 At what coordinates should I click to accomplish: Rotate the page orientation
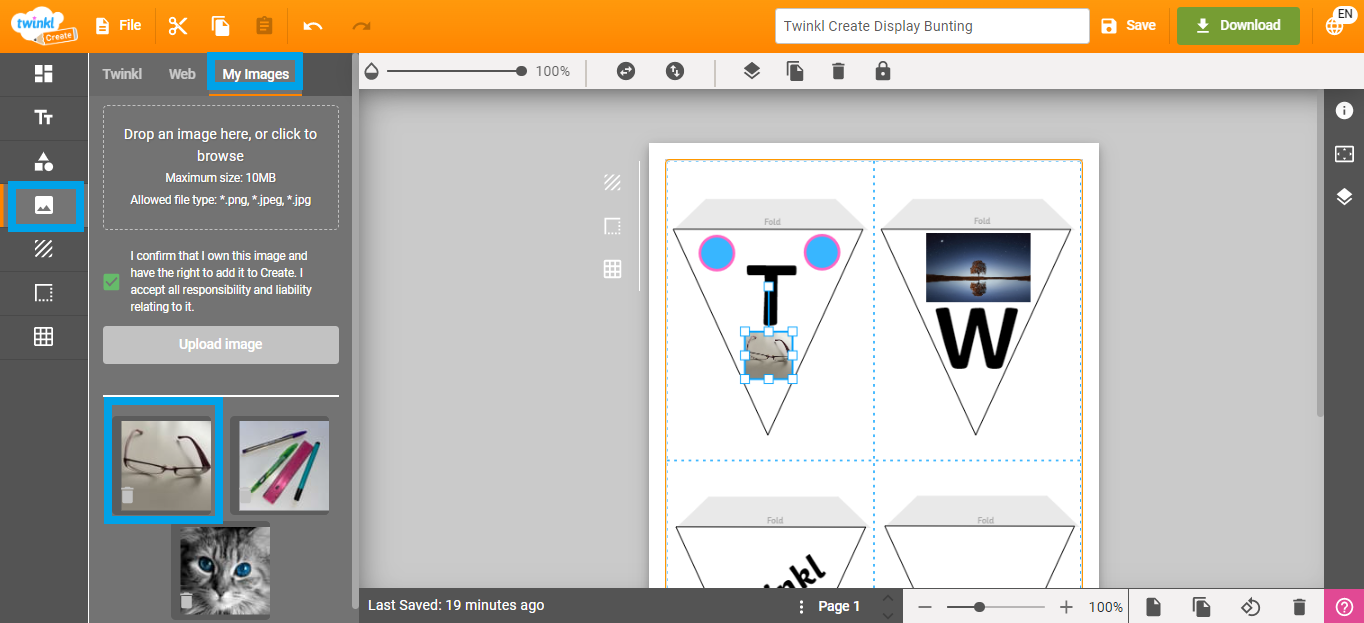pyautogui.click(x=1250, y=607)
